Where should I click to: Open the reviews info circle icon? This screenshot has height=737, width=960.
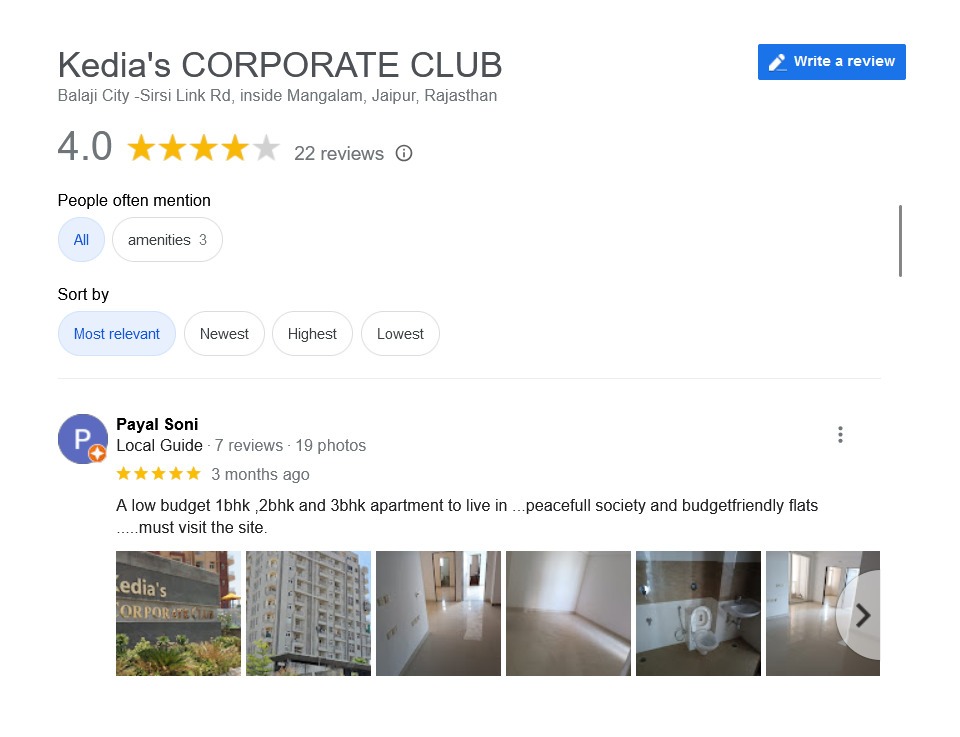click(403, 153)
